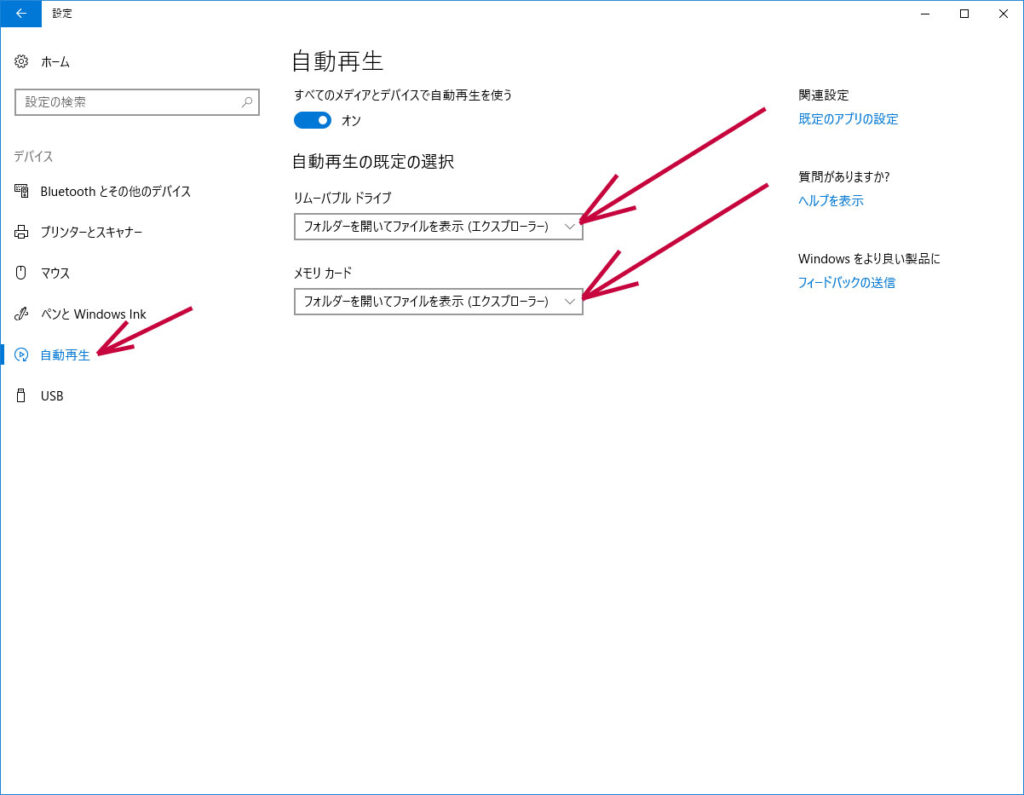
Task: Click the search magnifier icon
Action: click(x=247, y=102)
